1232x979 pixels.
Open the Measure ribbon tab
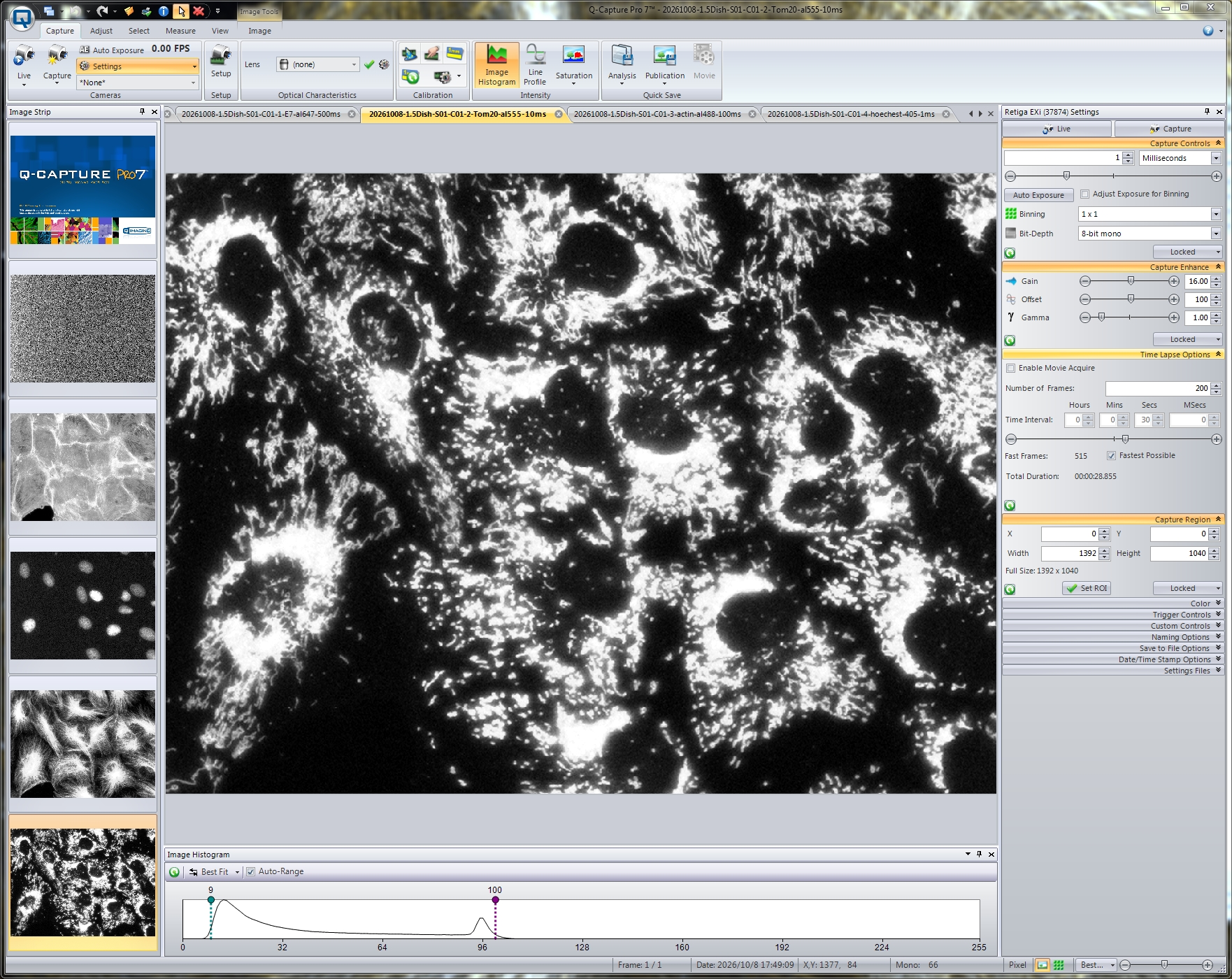(180, 31)
